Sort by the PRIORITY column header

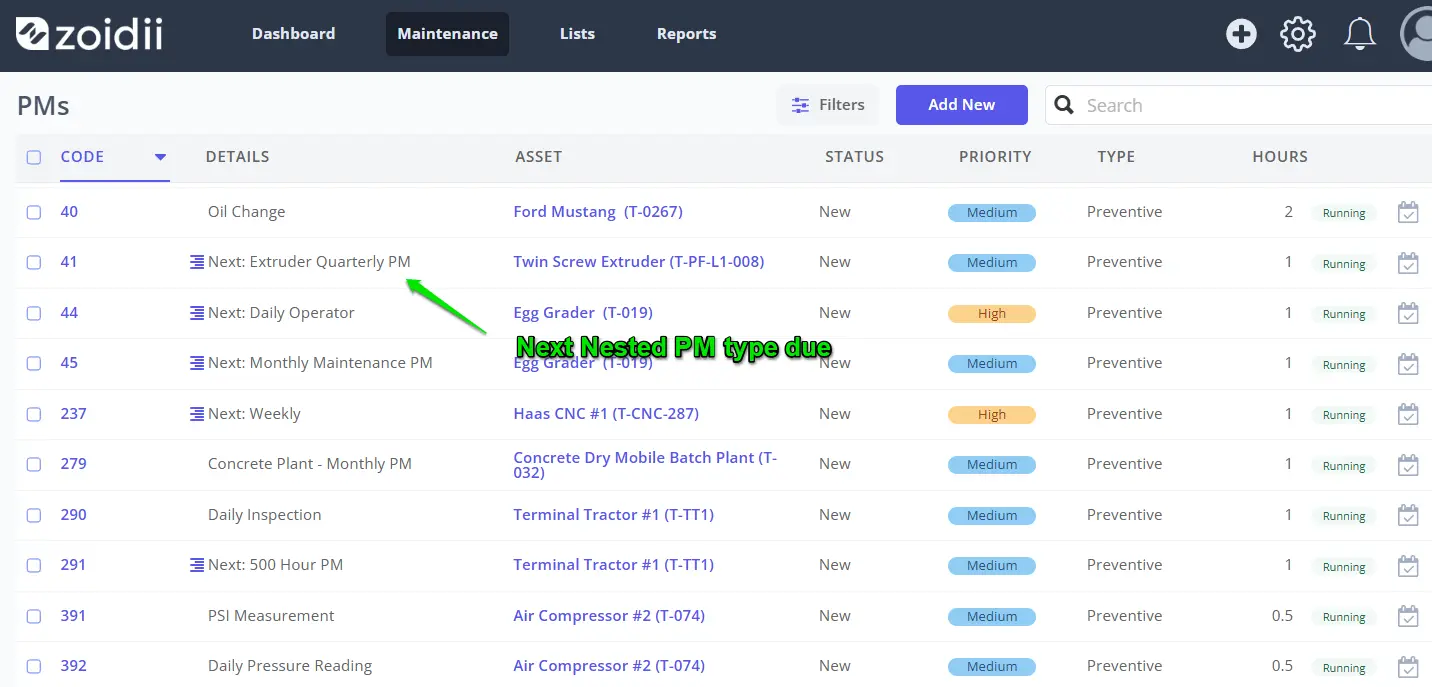[x=995, y=157]
